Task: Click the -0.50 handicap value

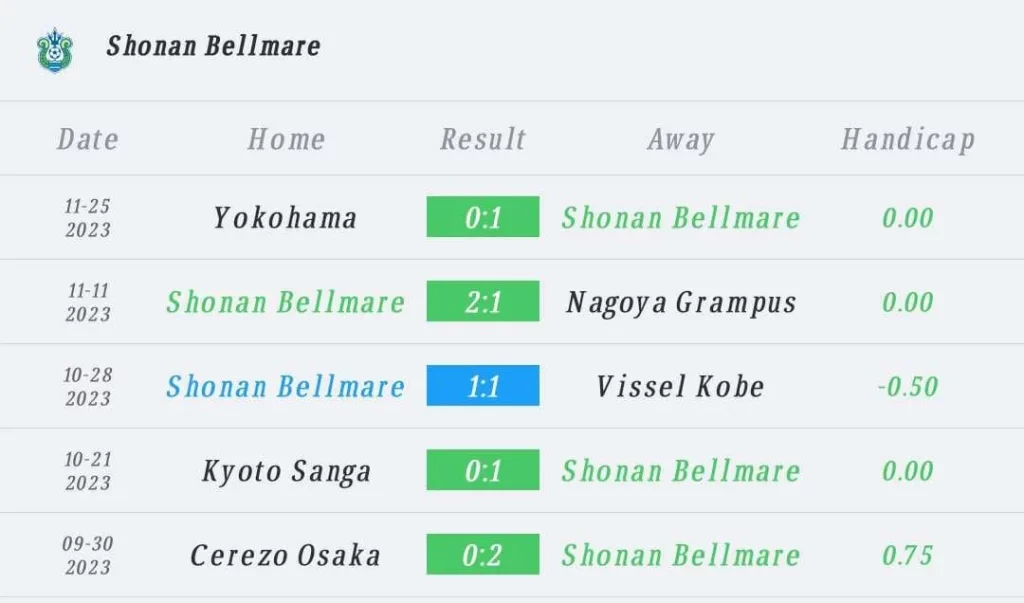Action: click(908, 386)
